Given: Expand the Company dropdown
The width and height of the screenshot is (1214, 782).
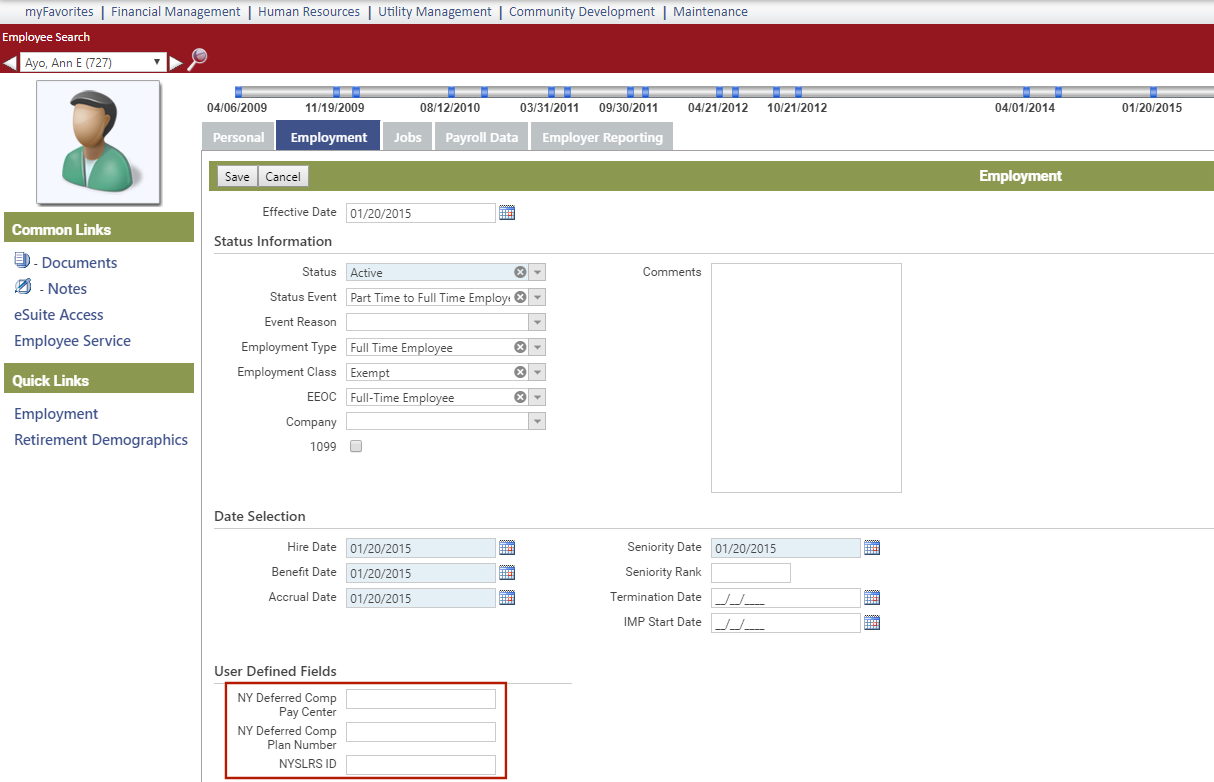Looking at the screenshot, I should click(537, 422).
